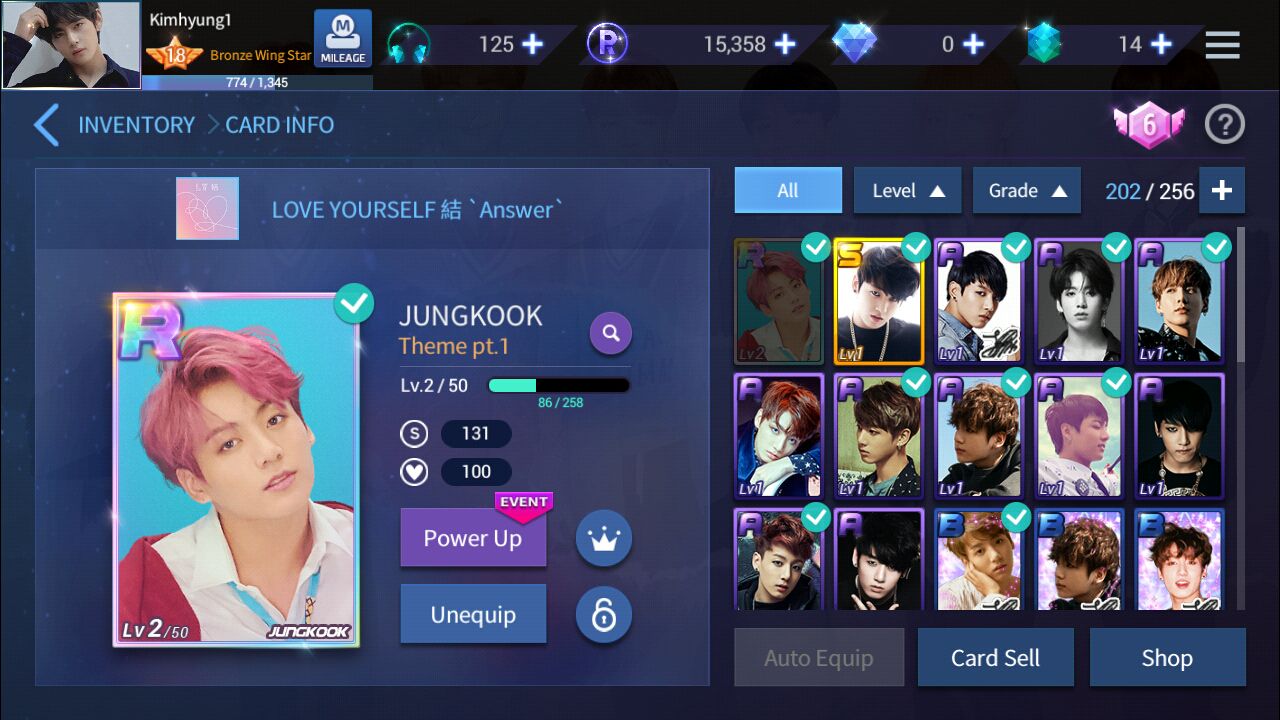The width and height of the screenshot is (1280, 720).
Task: Go back with the left arrow
Action: point(47,125)
